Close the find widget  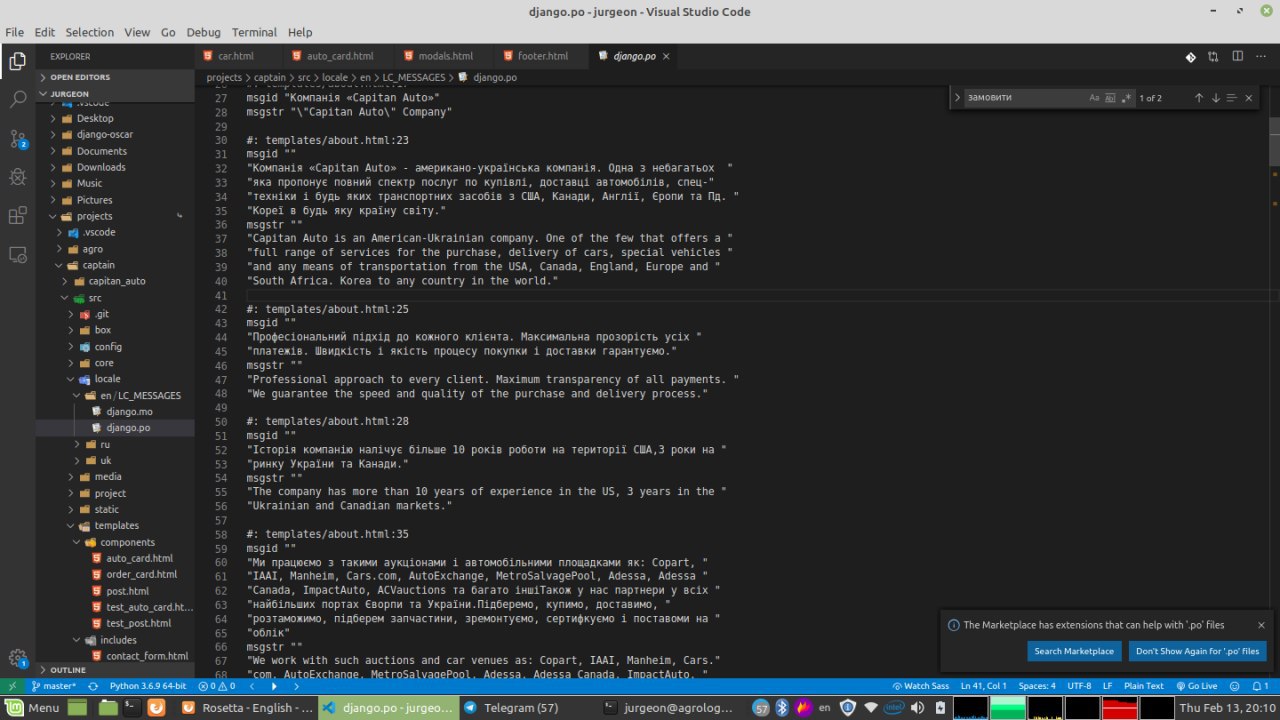pyautogui.click(x=1250, y=98)
